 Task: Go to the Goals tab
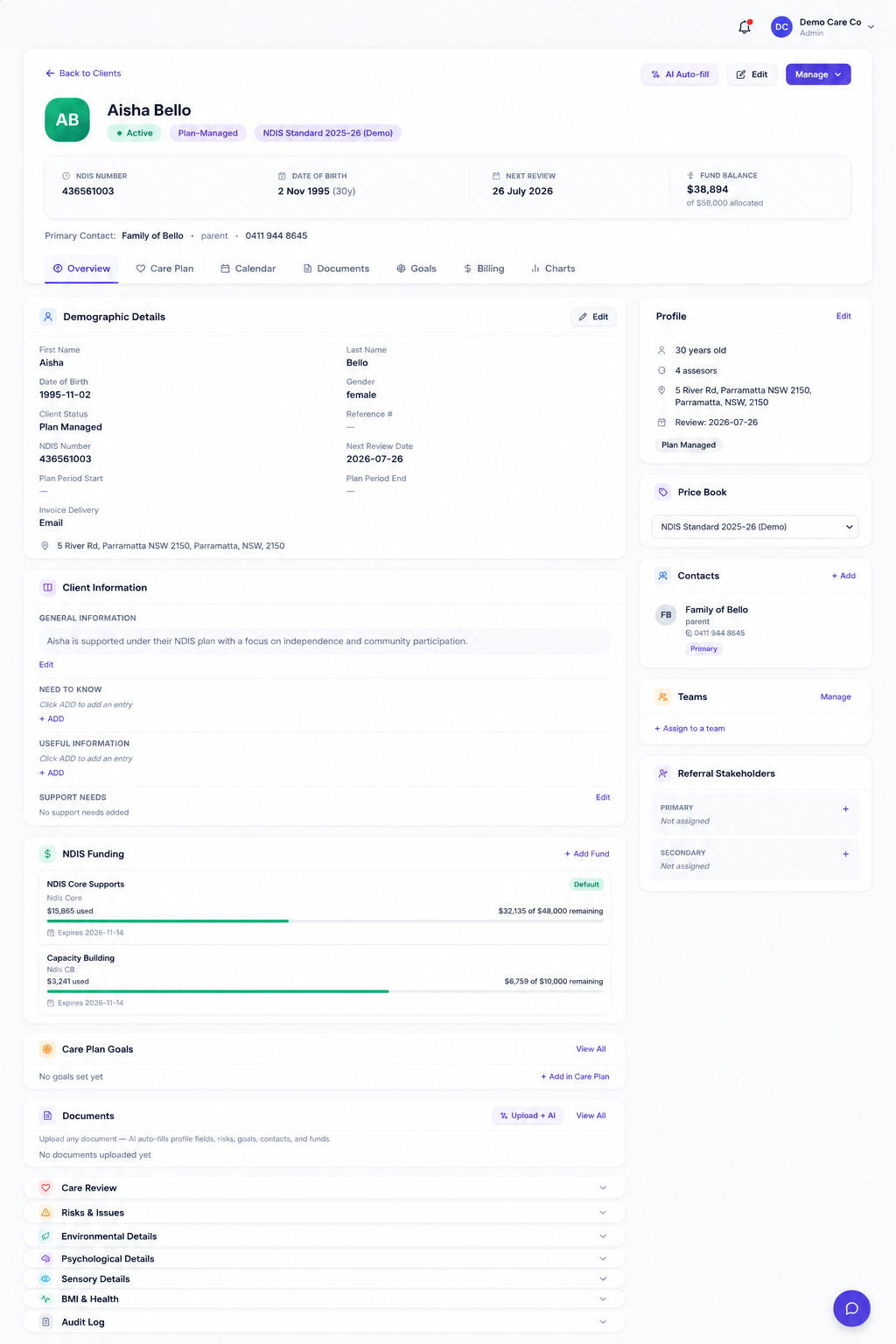point(416,269)
